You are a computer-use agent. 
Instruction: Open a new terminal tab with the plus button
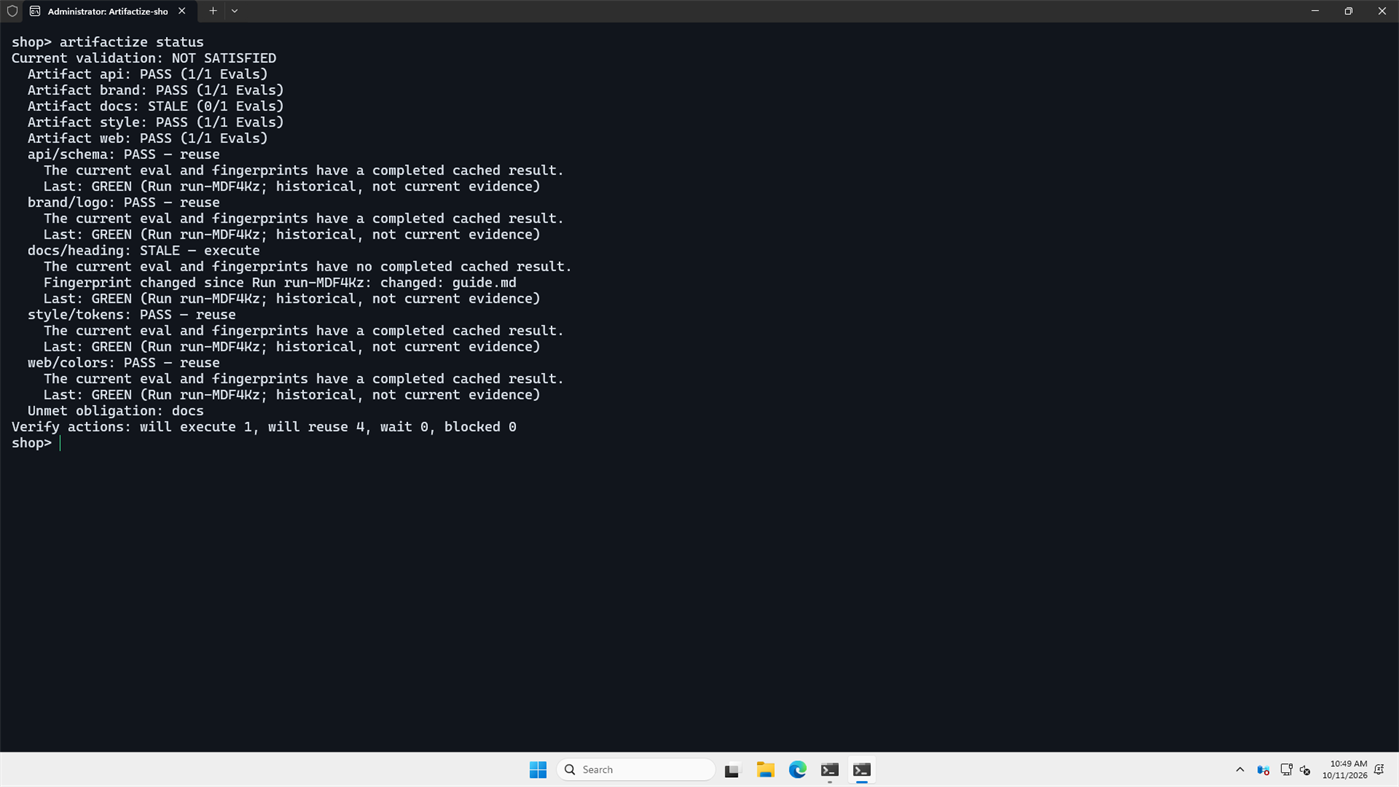click(x=213, y=11)
